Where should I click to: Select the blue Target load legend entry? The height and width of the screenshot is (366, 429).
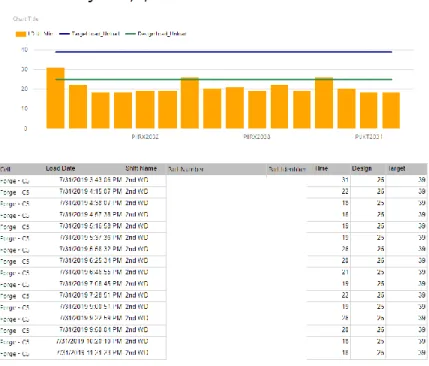[x=90, y=34]
